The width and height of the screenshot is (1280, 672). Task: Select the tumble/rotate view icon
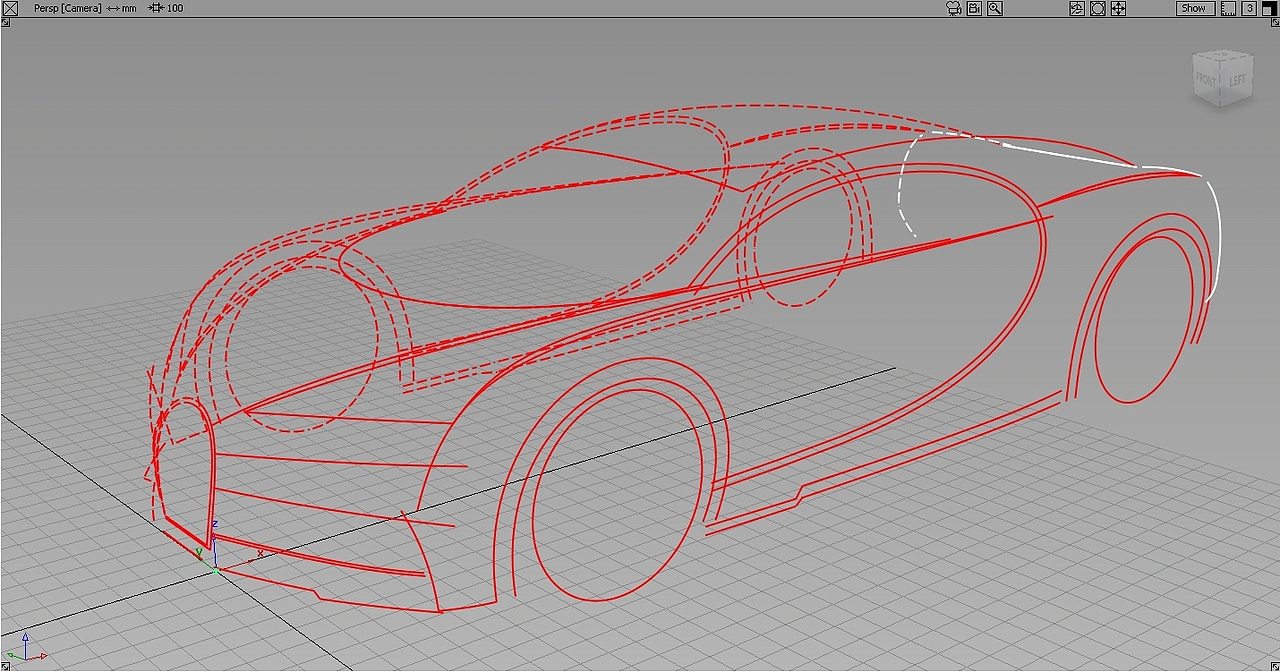pyautogui.click(x=1077, y=8)
